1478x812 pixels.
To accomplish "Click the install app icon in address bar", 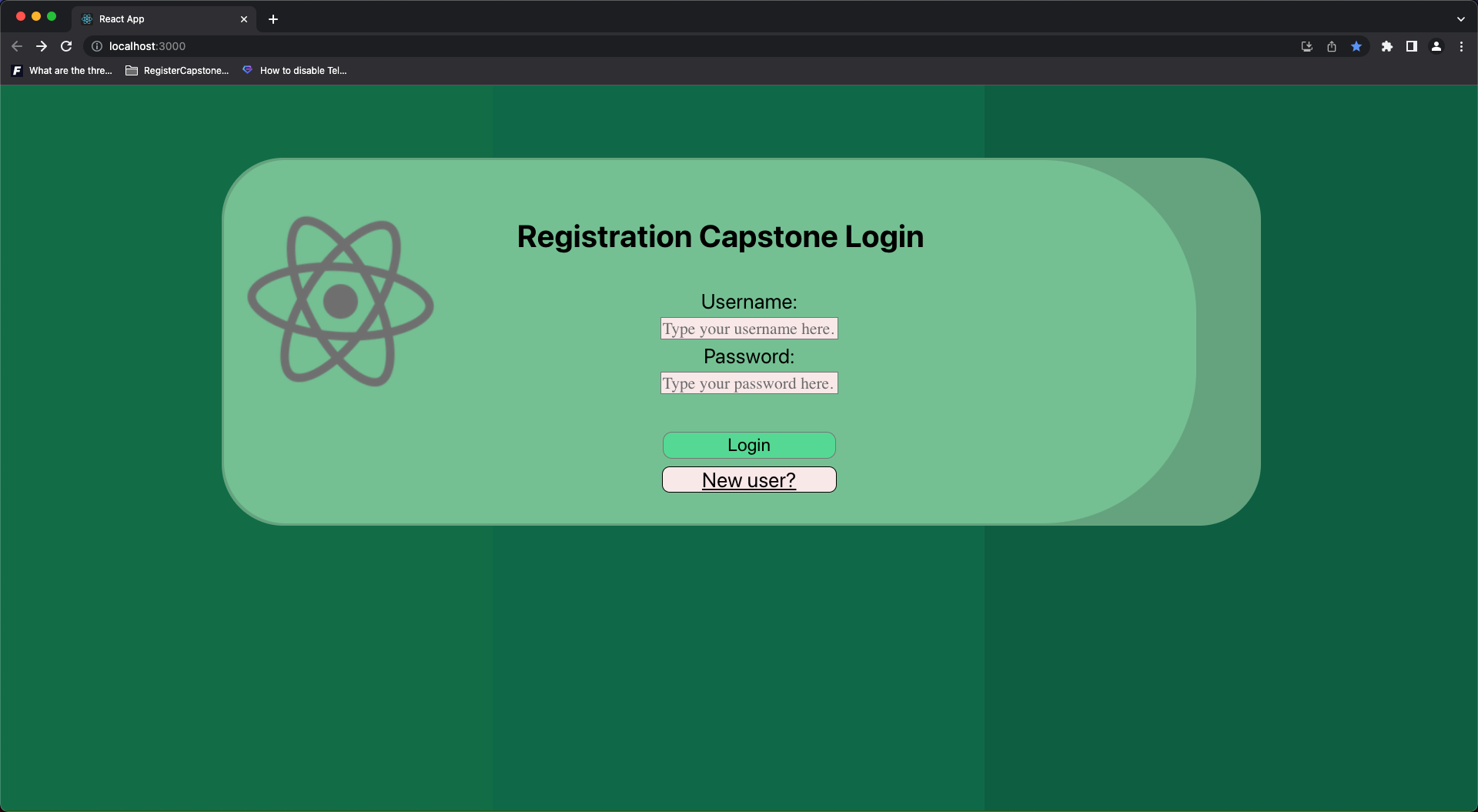I will [x=1307, y=46].
